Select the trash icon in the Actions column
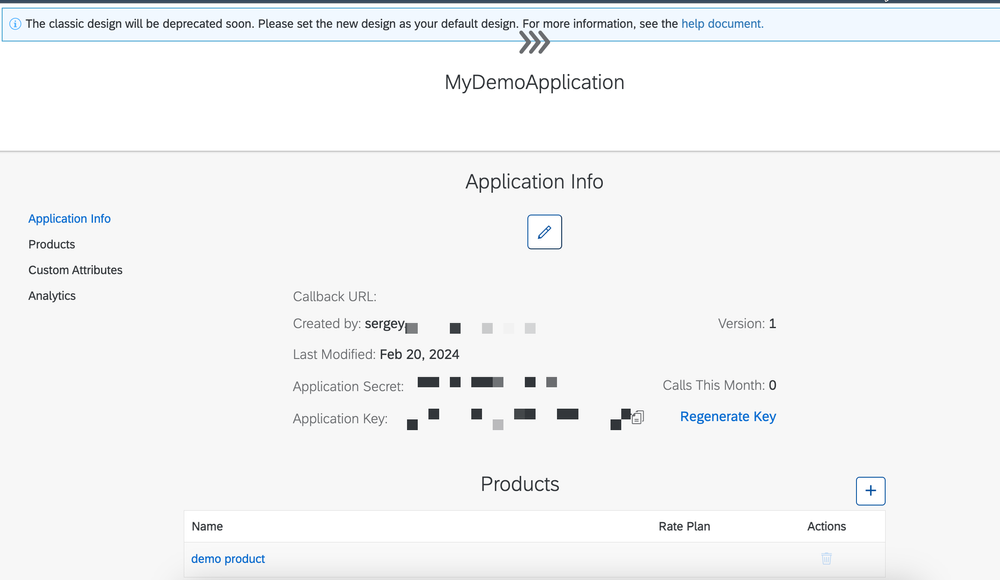 [x=826, y=558]
